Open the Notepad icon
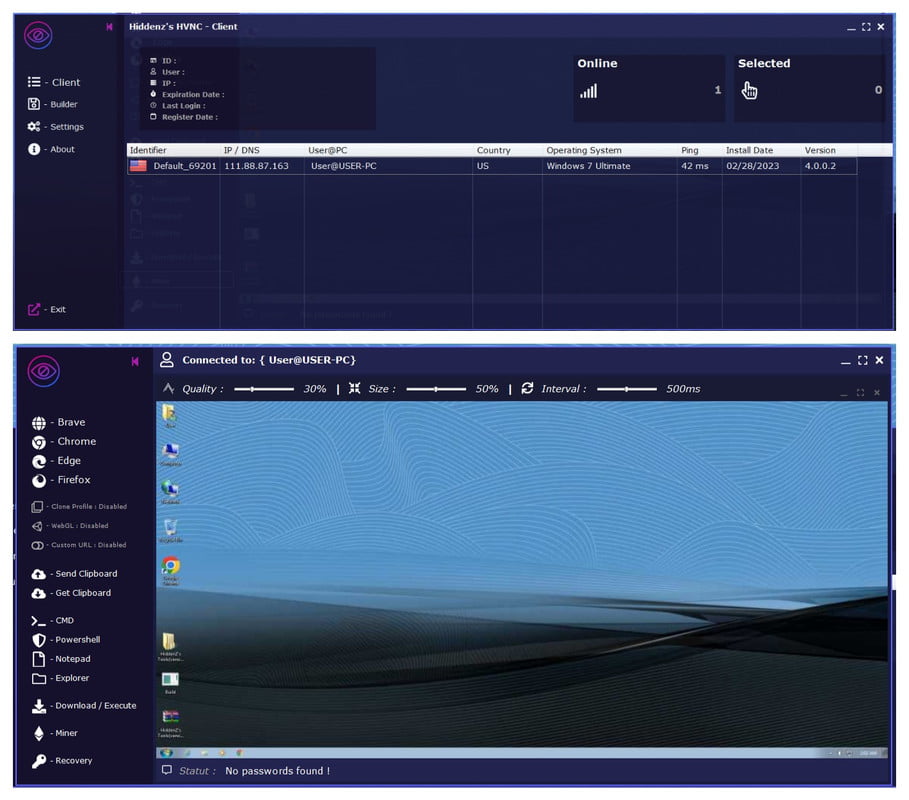Image resolution: width=909 pixels, height=800 pixels. pos(39,659)
